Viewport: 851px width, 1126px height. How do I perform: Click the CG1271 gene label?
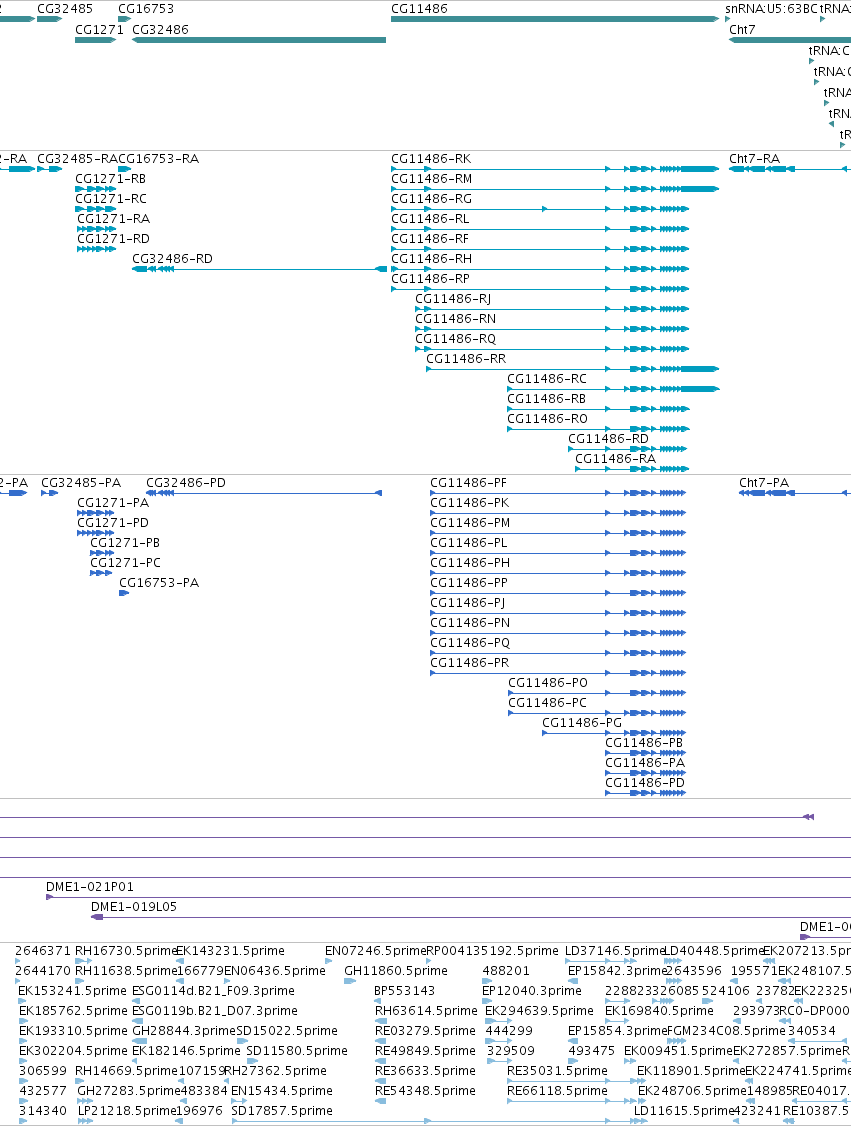click(99, 29)
